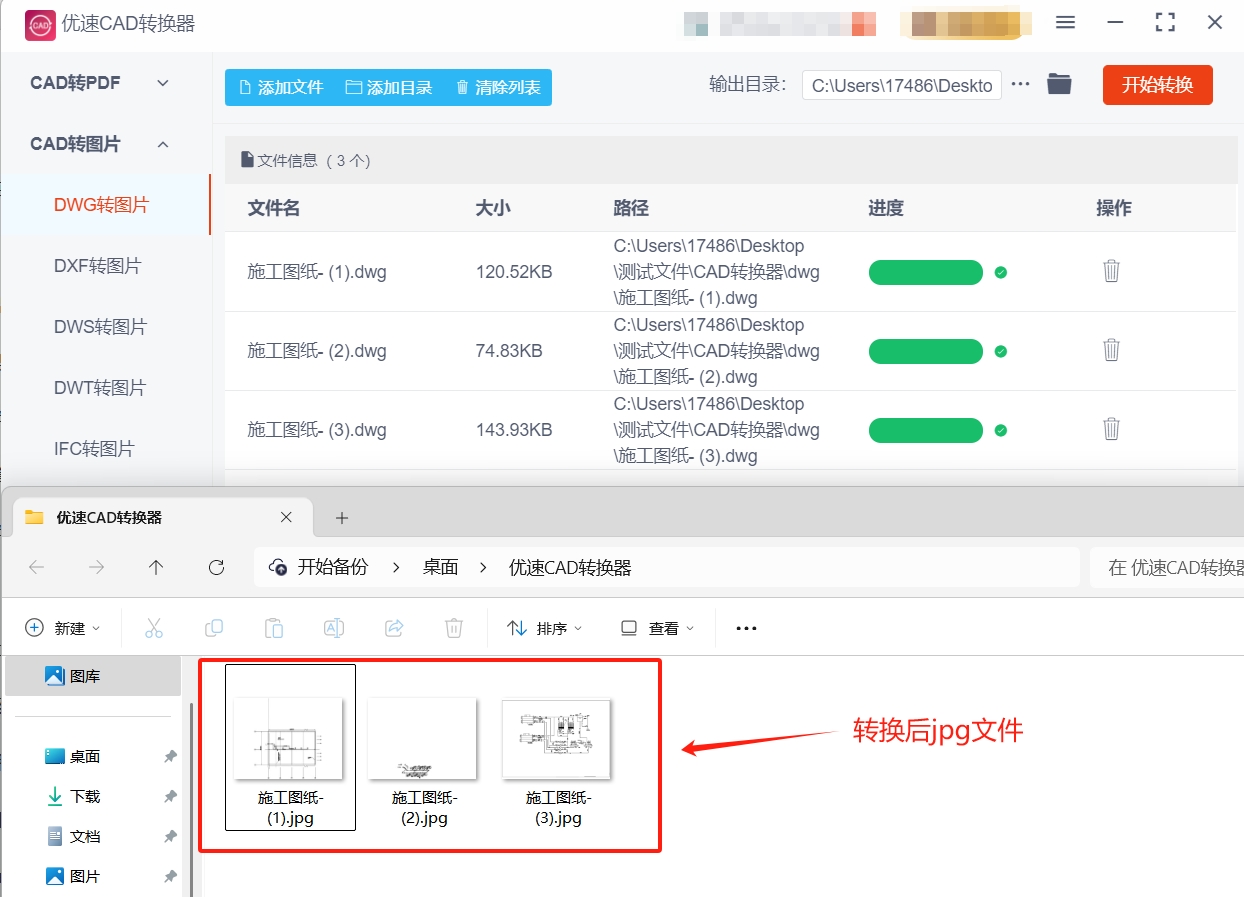
Task: Click the rename icon in Explorer toolbar
Action: (x=334, y=627)
